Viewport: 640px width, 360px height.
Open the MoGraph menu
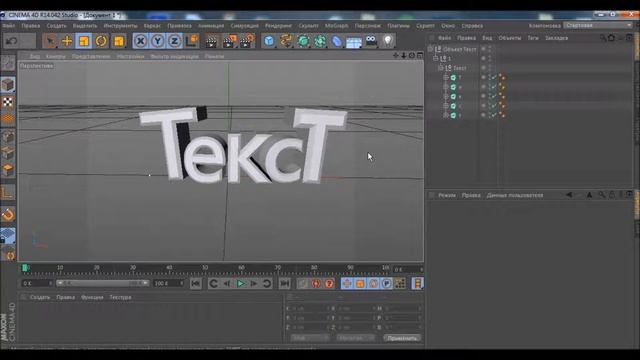(x=337, y=26)
